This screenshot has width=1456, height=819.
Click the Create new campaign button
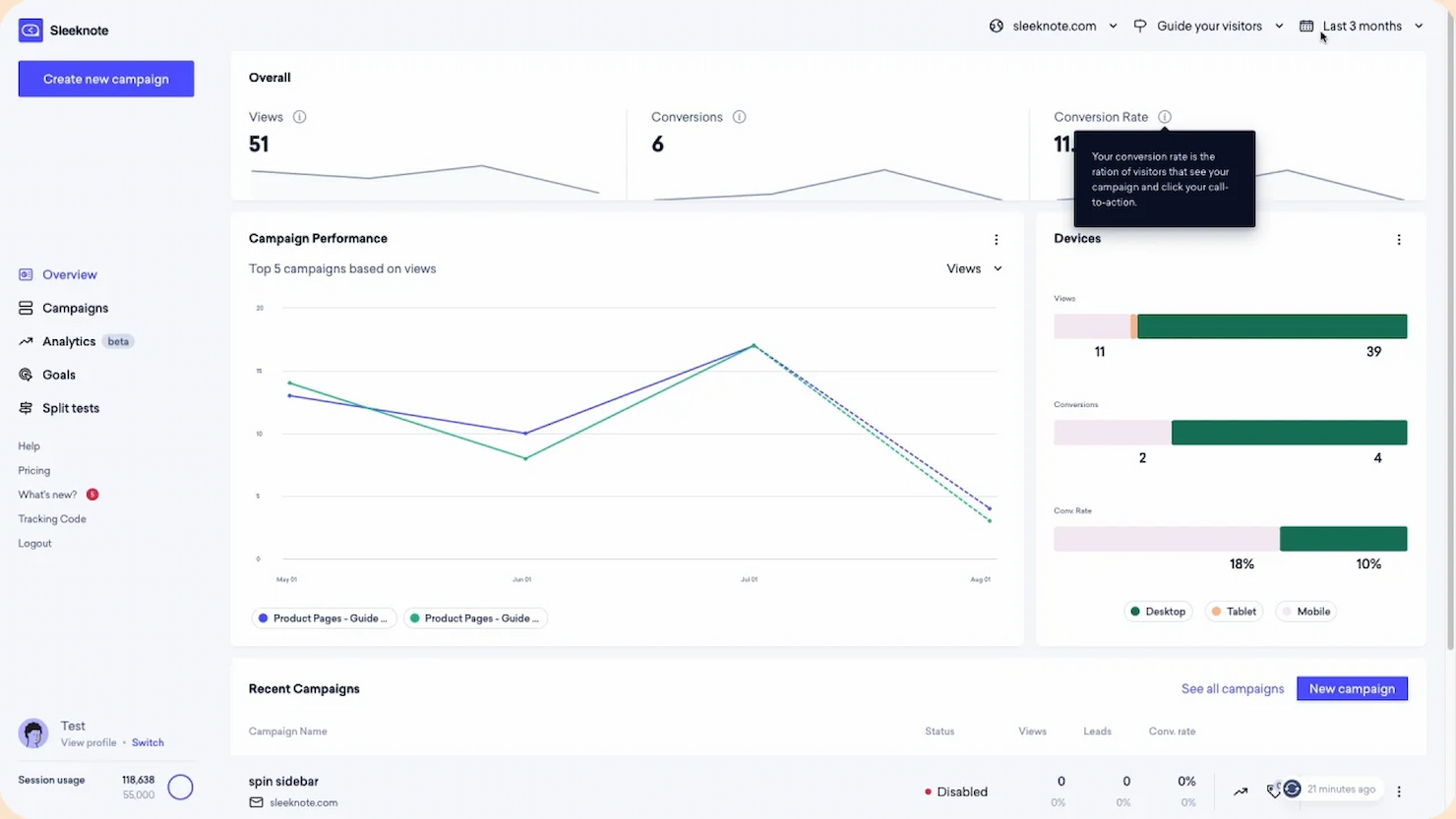105,79
